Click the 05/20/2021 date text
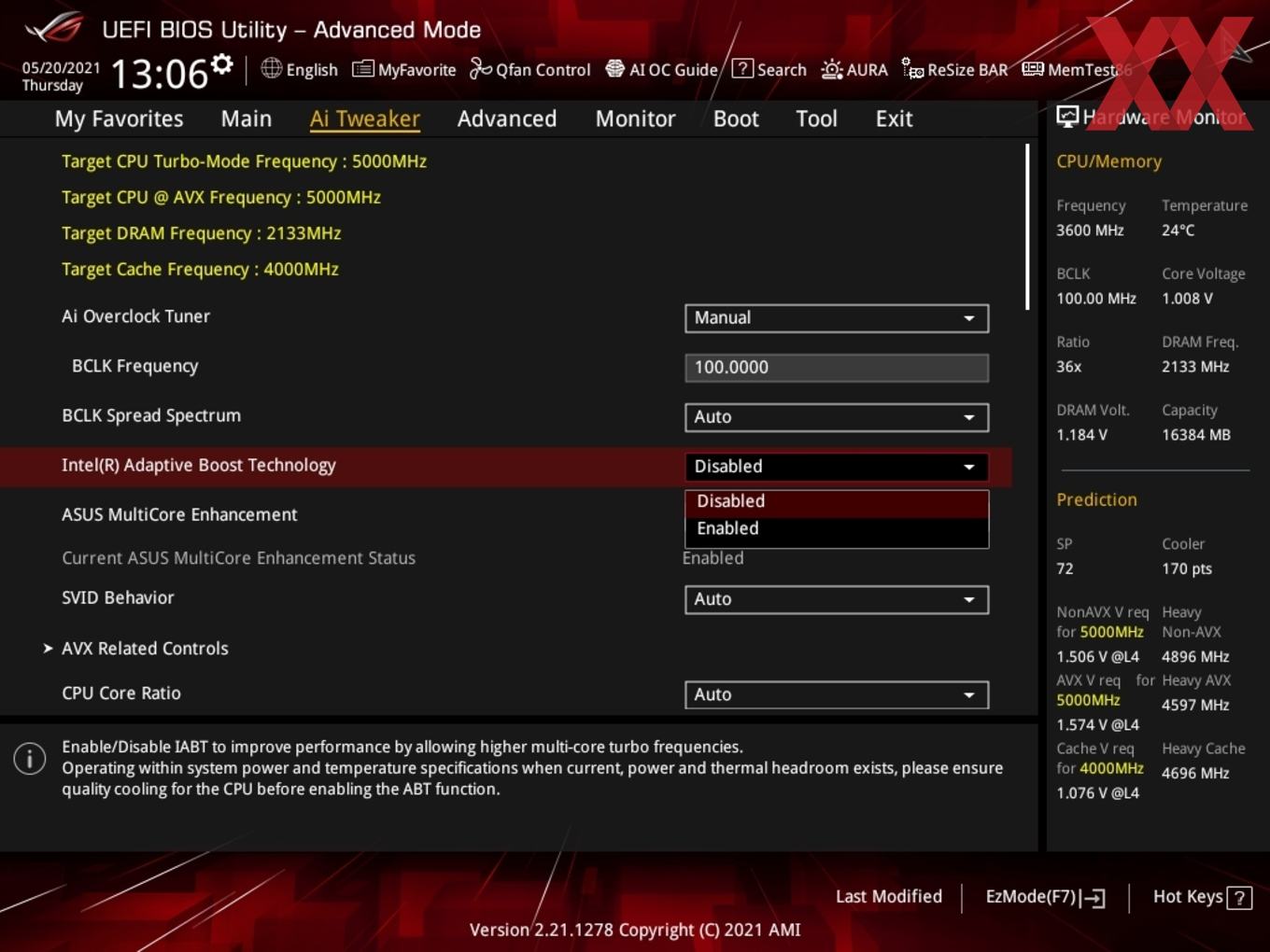Viewport: 1270px width, 952px height. coord(61,67)
